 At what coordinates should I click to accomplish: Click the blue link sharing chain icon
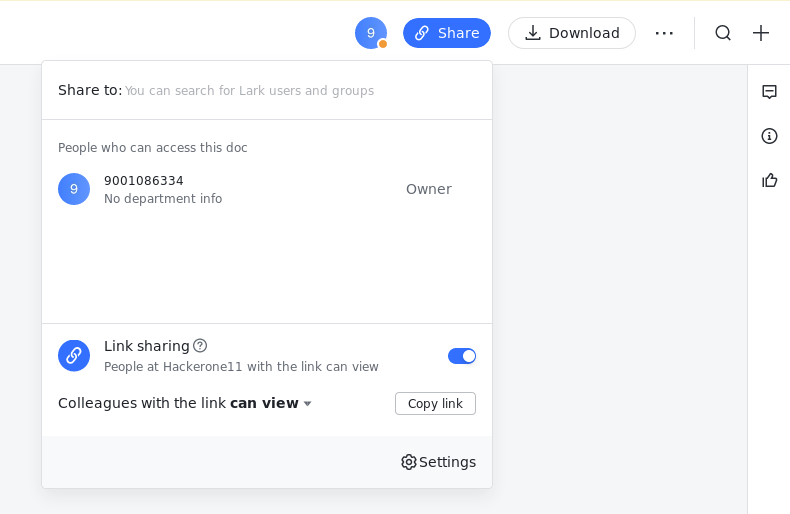pos(74,355)
